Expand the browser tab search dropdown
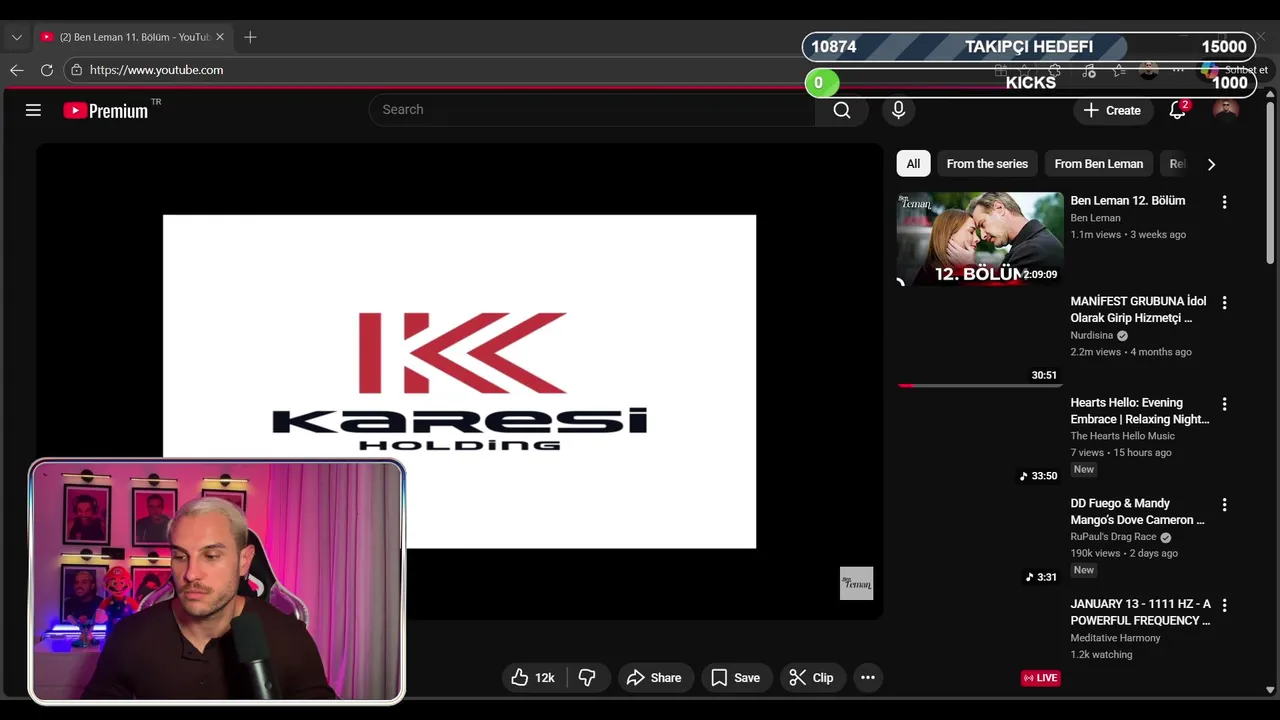Image resolution: width=1280 pixels, height=720 pixels. coord(17,37)
